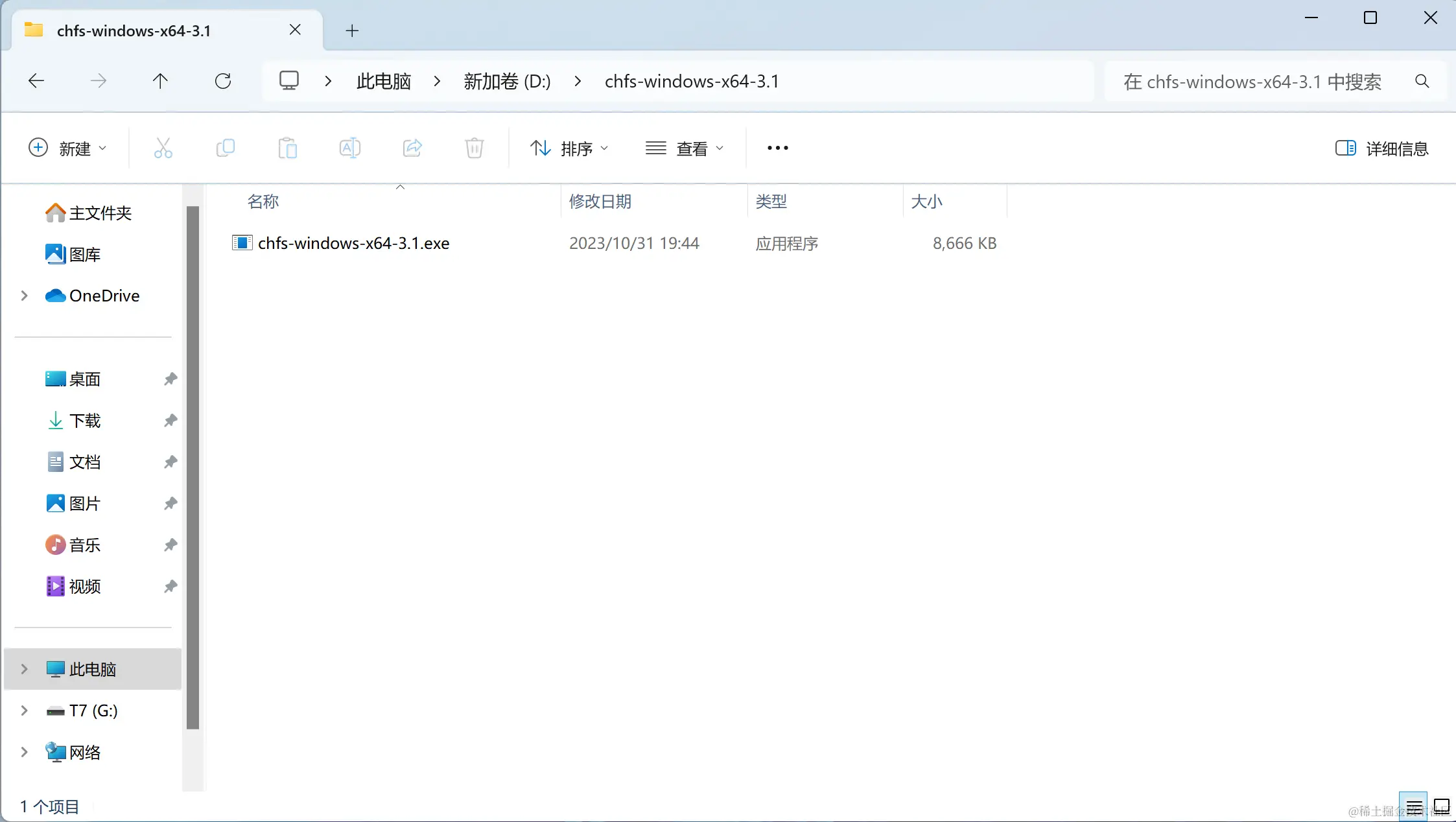Toggle the 详细信息 details pane
This screenshot has width=1456, height=822.
pos(1381,148)
